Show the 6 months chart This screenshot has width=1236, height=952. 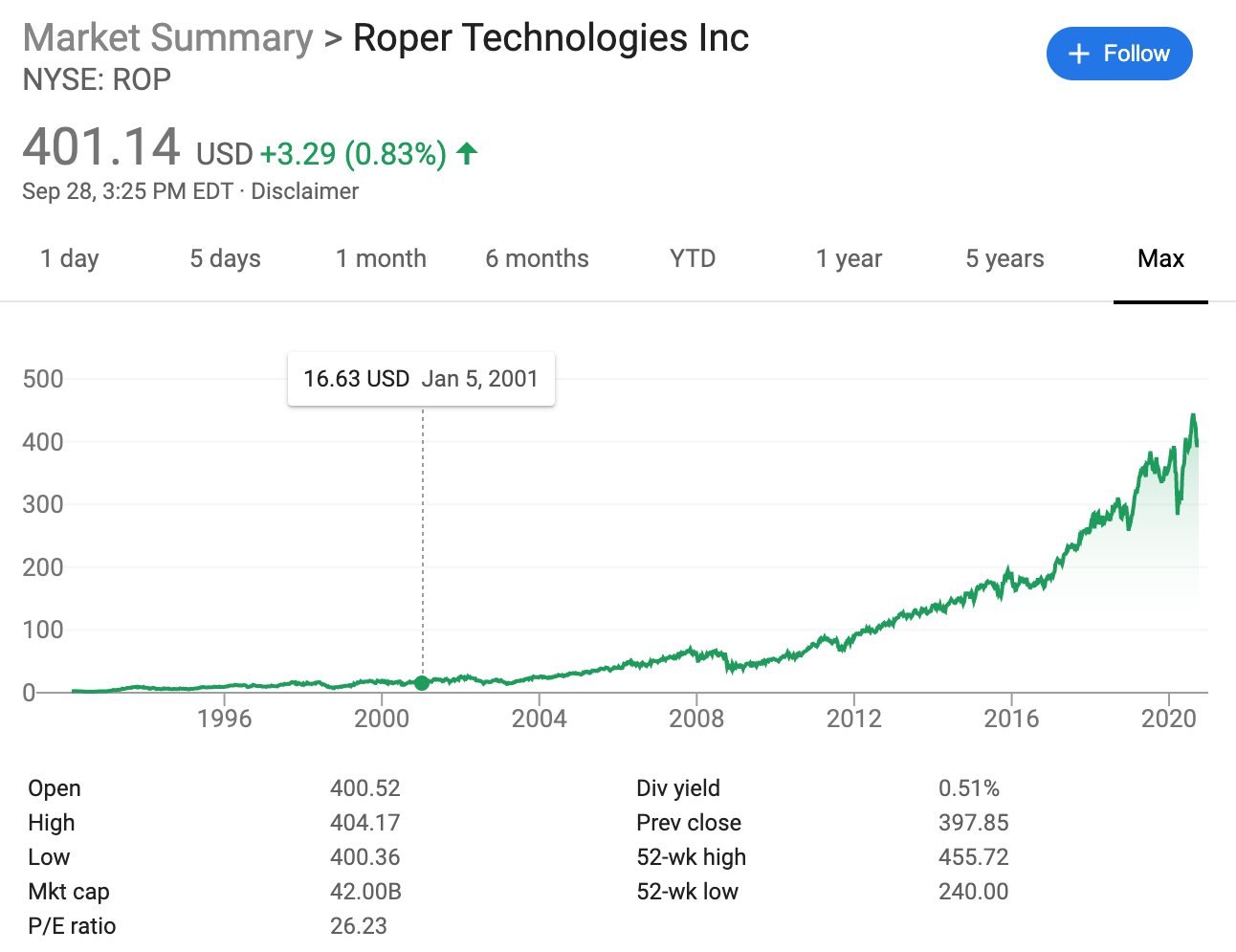click(x=537, y=258)
